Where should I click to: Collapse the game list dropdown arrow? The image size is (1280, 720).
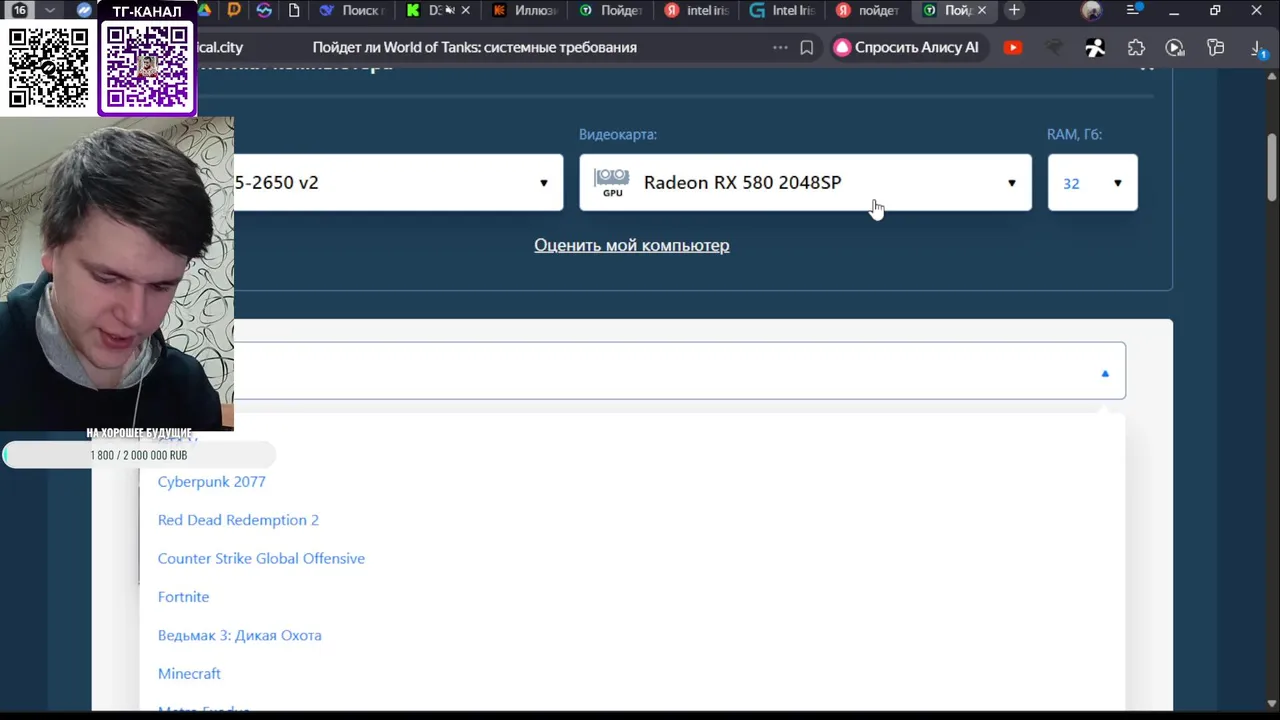(1105, 373)
